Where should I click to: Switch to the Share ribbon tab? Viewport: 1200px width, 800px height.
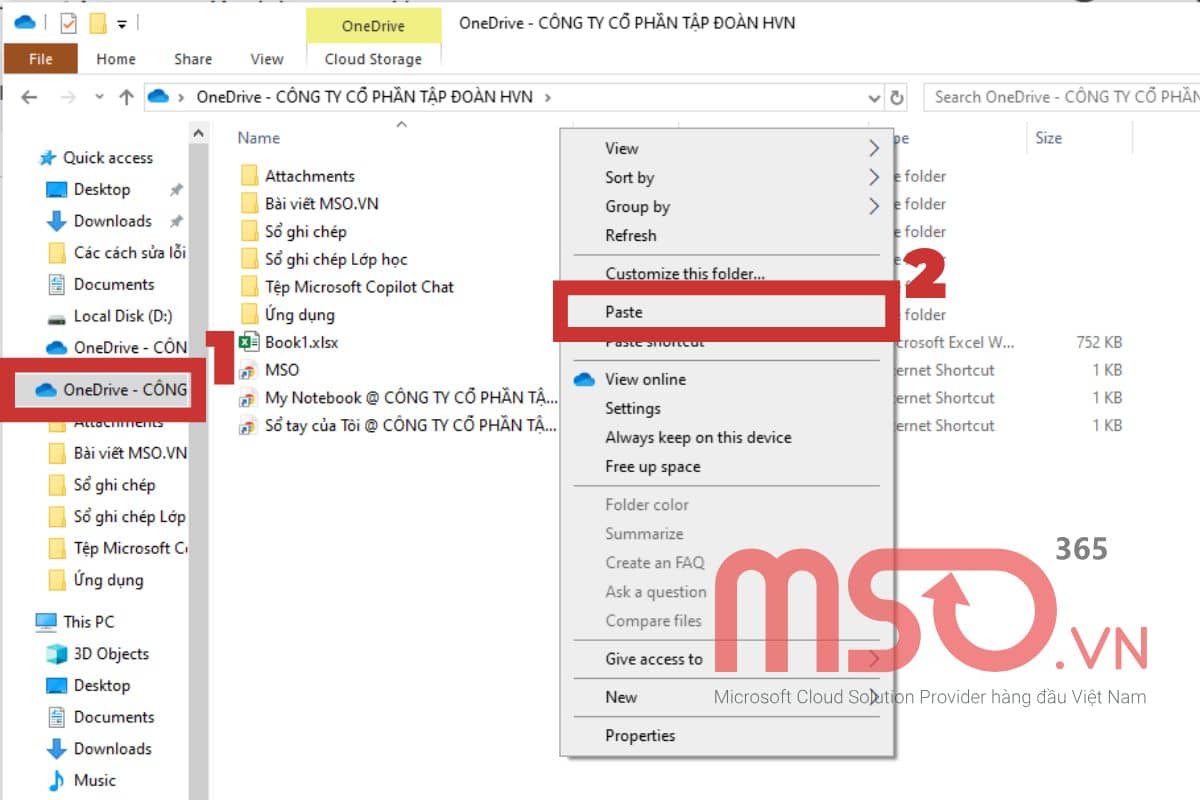[x=192, y=59]
